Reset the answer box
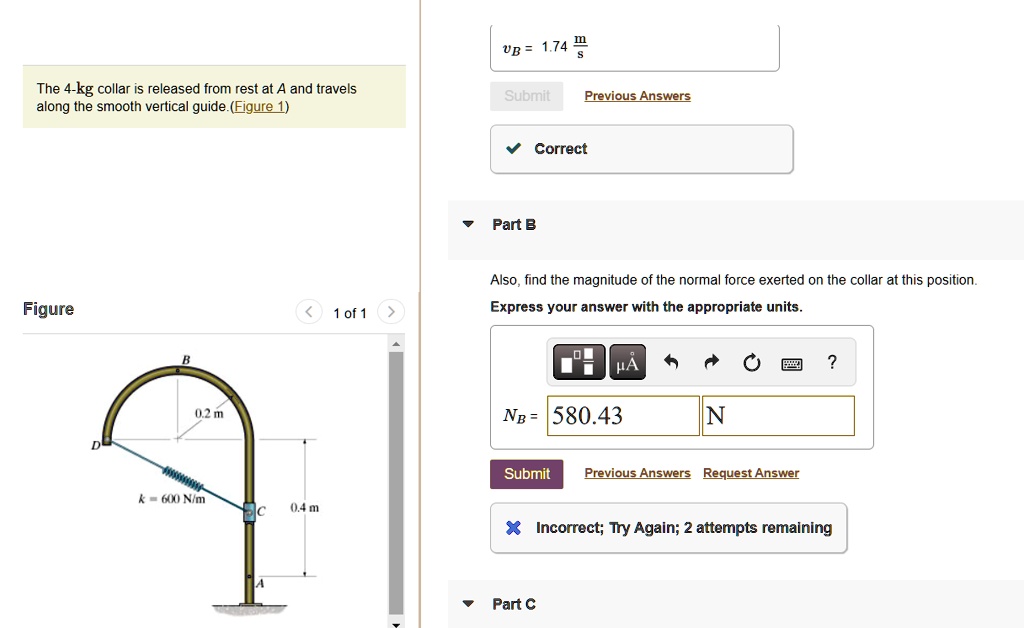 coord(751,363)
